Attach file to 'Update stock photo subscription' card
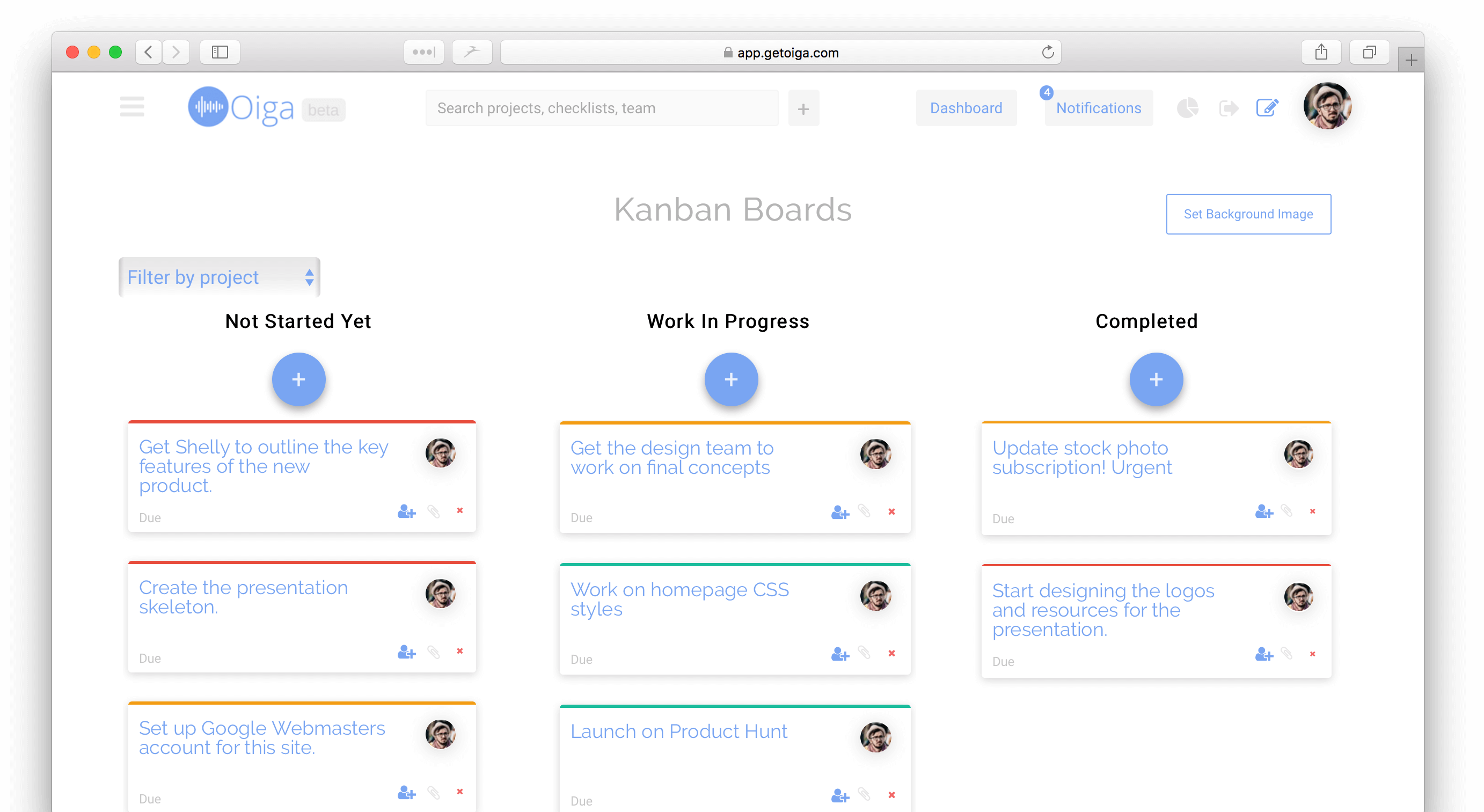 pyautogui.click(x=1287, y=511)
